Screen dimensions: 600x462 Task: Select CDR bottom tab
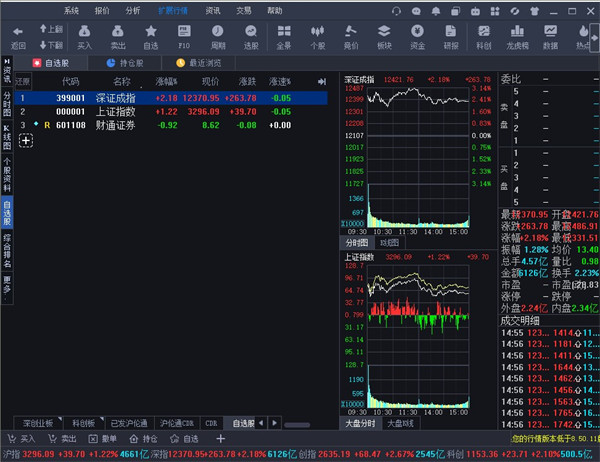211,423
